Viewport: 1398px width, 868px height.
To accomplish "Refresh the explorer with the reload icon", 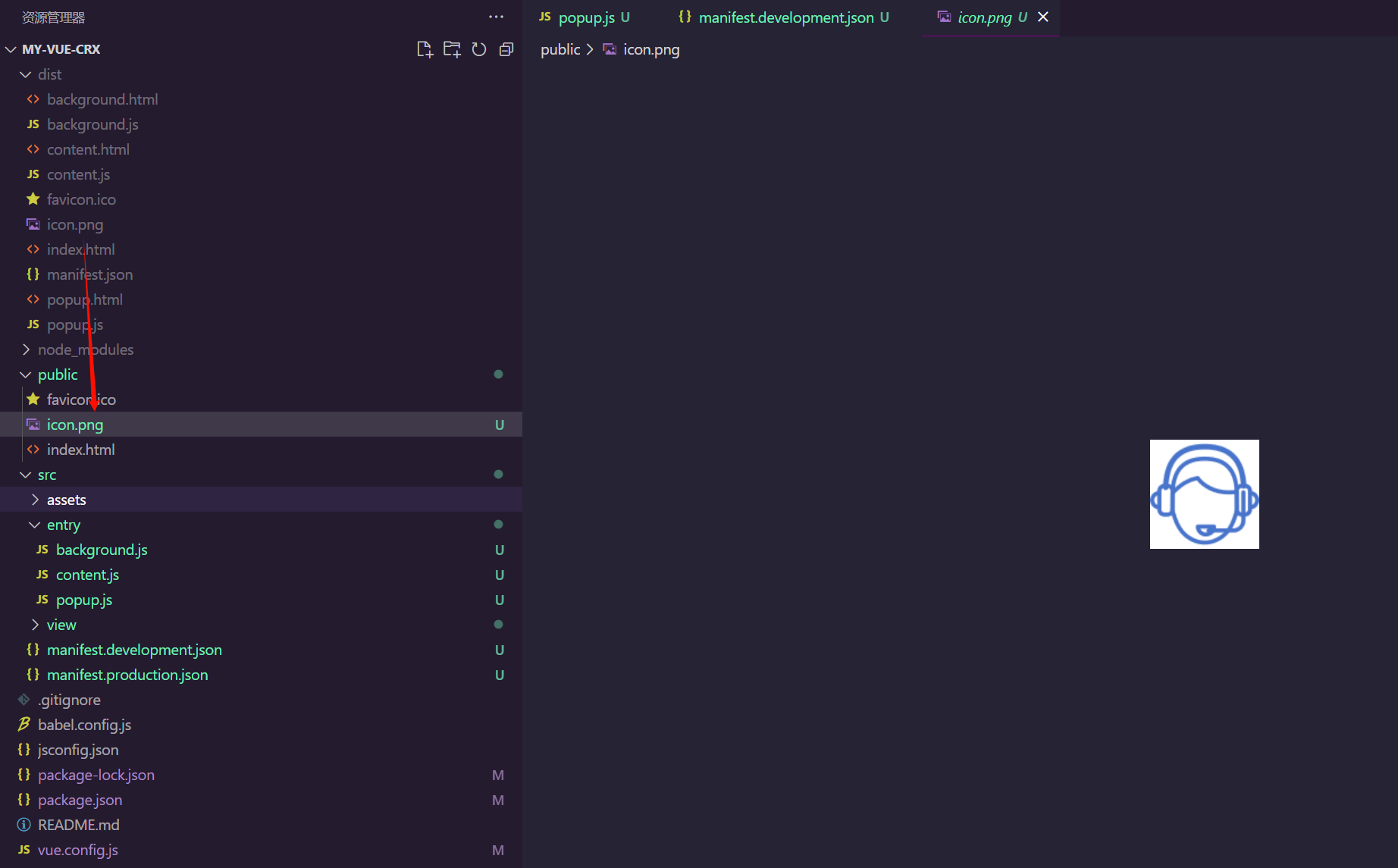I will tap(479, 49).
